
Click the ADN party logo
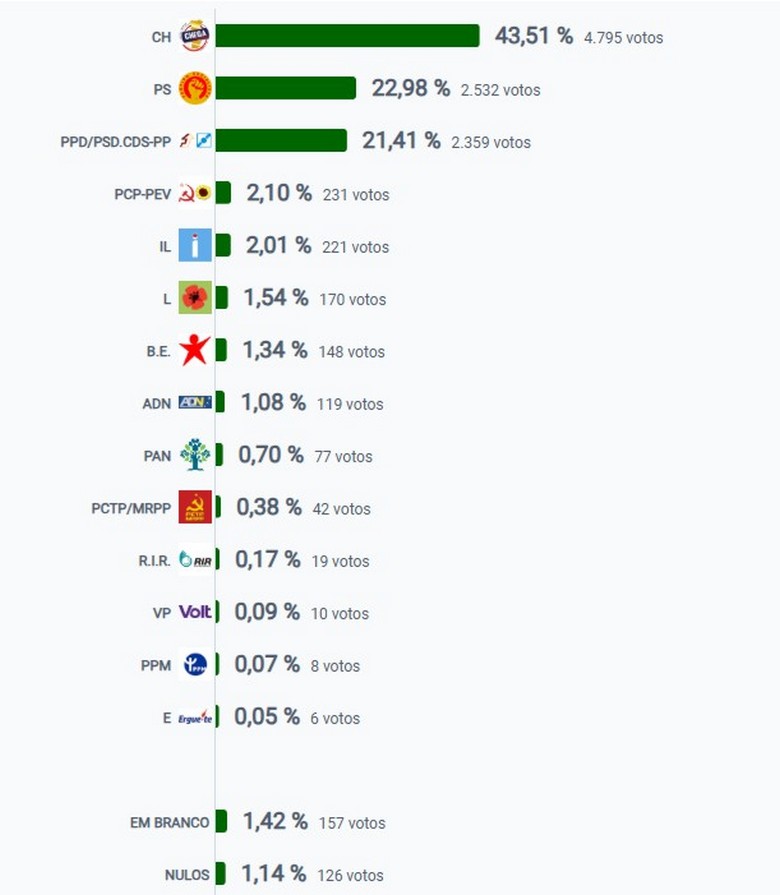(194, 403)
